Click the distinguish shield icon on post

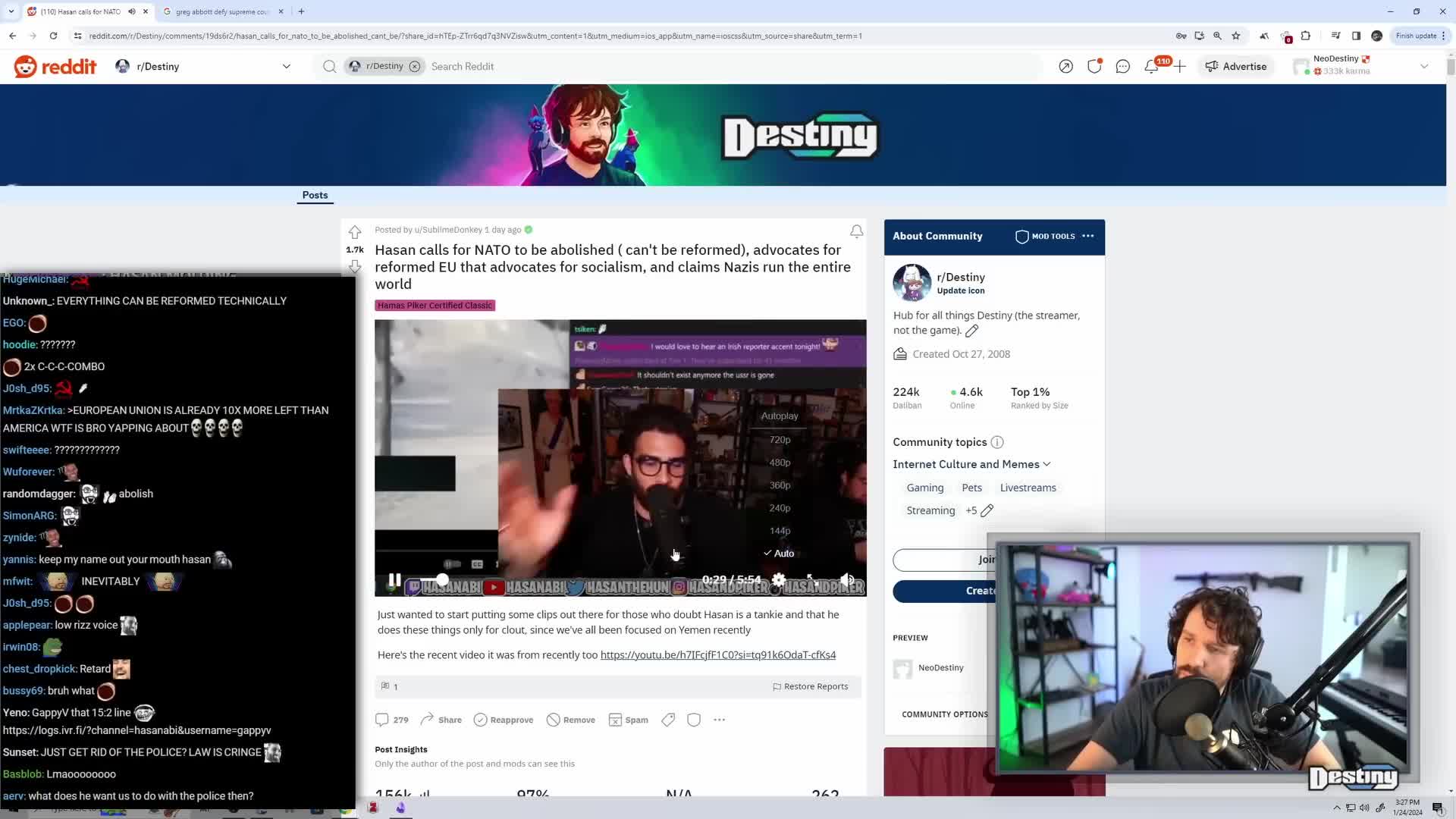(694, 720)
